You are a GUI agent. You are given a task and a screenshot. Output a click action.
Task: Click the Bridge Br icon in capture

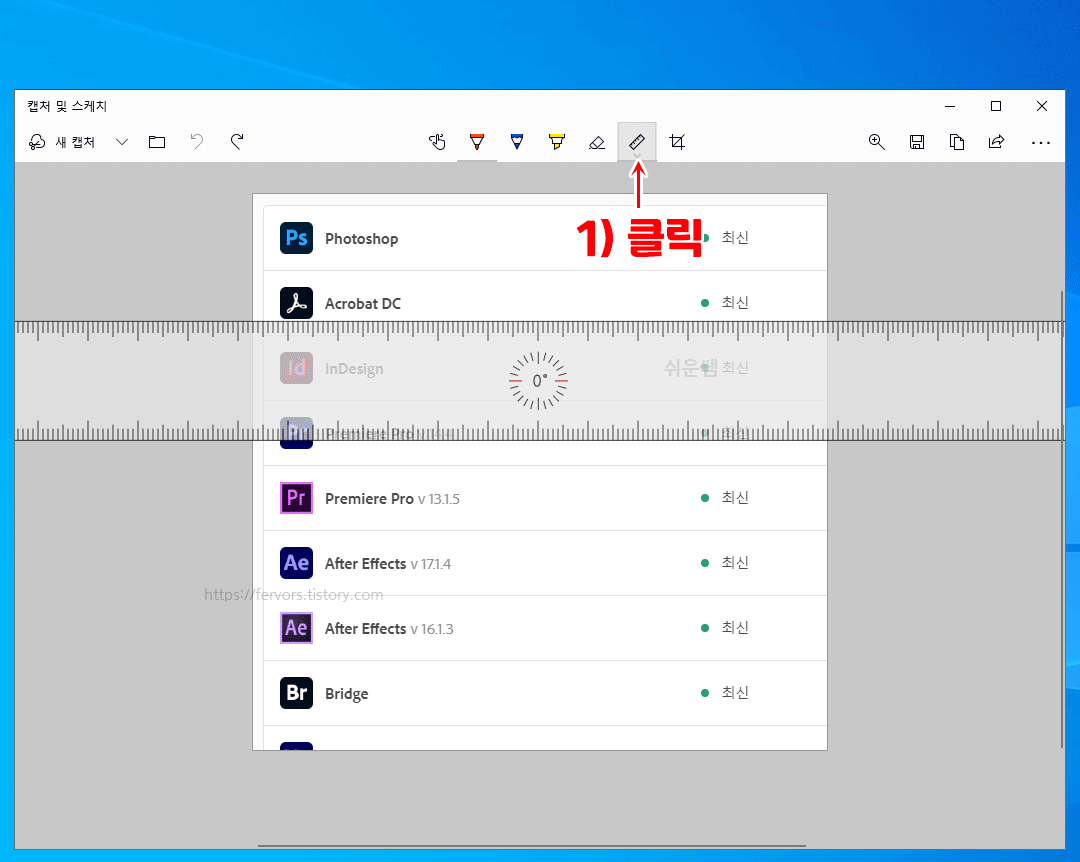(296, 692)
